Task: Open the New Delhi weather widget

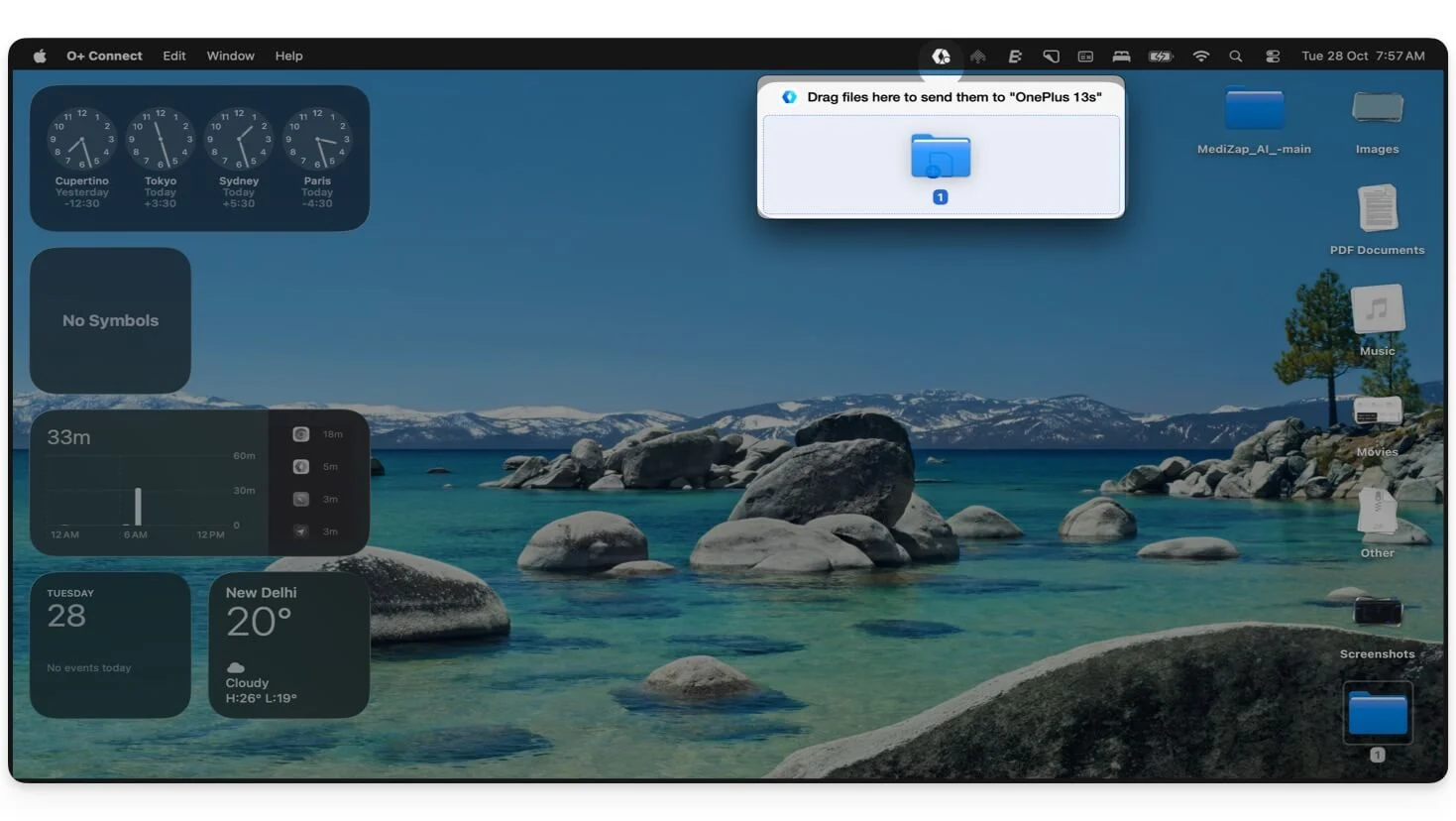Action: pos(288,645)
